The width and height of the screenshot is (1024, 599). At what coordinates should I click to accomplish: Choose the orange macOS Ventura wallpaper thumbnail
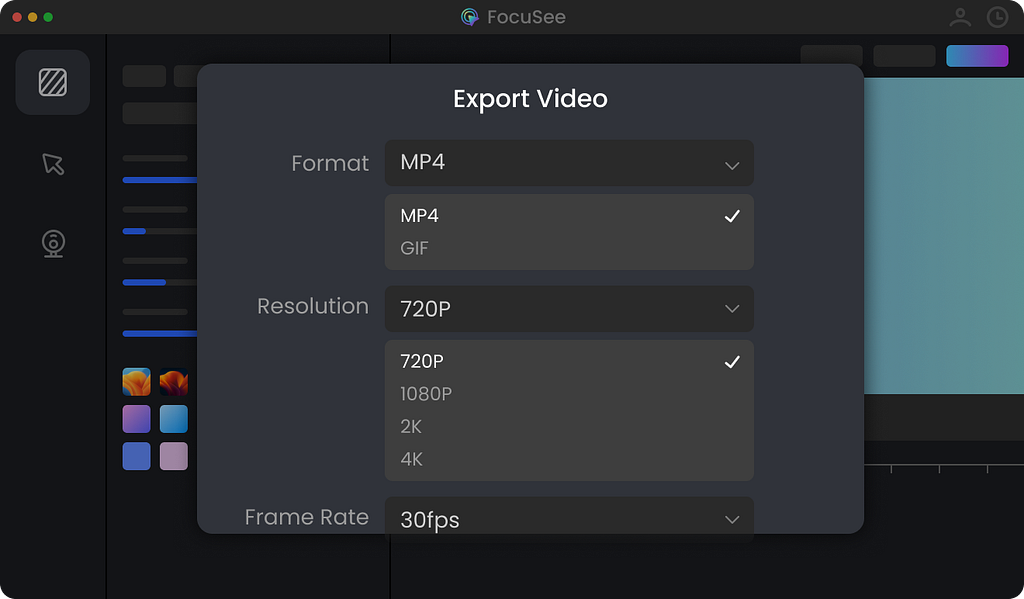(136, 382)
